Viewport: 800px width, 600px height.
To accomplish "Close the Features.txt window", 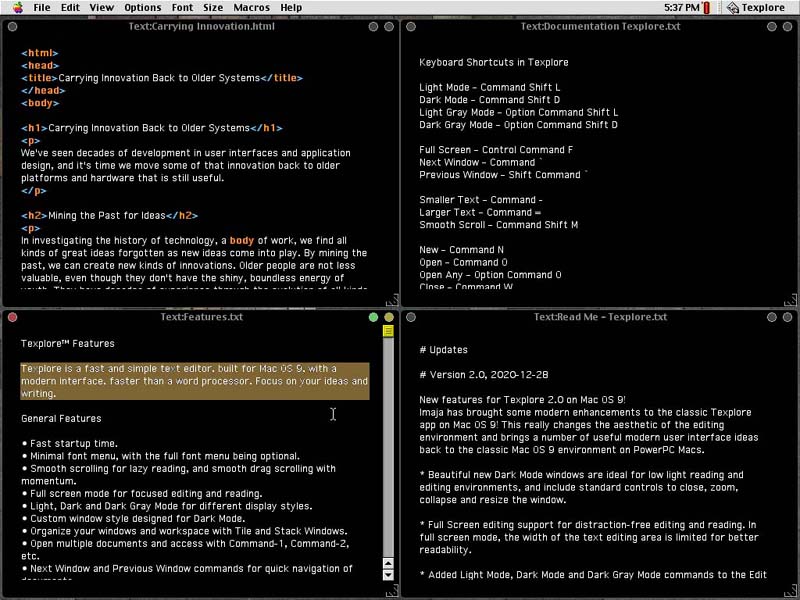I will point(13,317).
